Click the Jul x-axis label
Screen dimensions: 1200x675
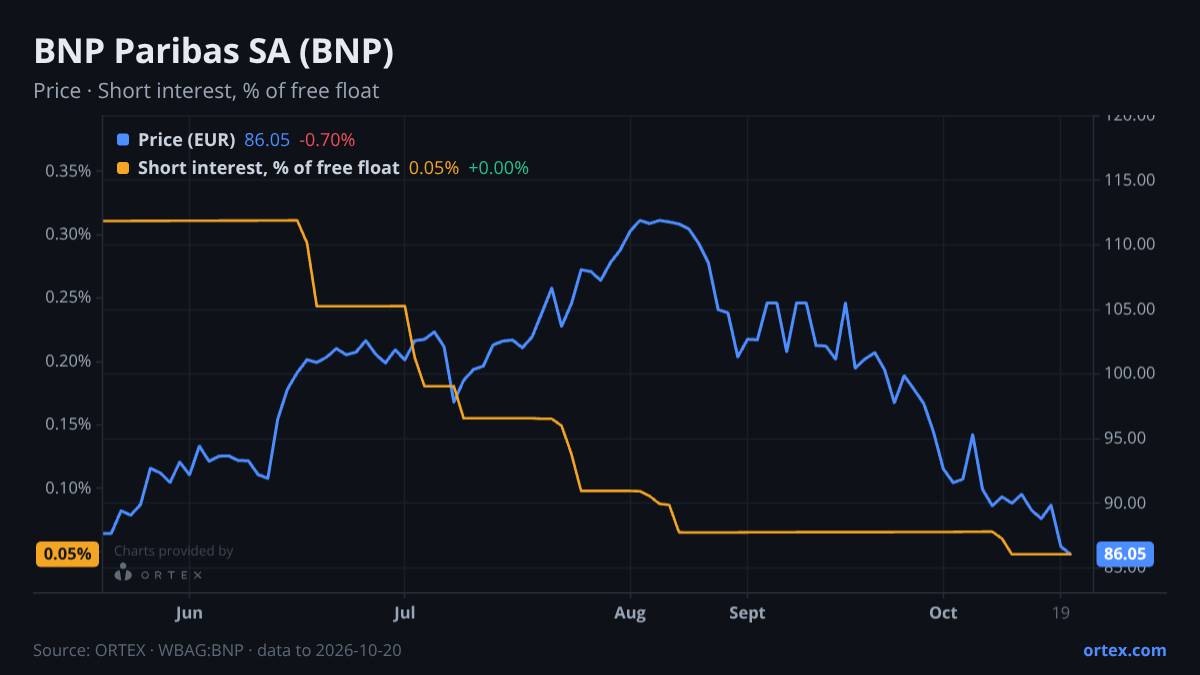click(x=404, y=612)
